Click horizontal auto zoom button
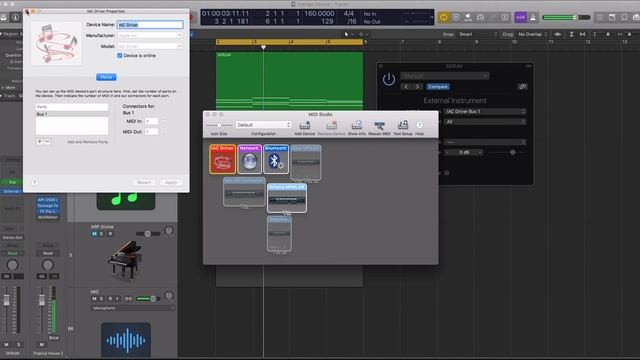This screenshot has width=640, height=360. [582, 34]
